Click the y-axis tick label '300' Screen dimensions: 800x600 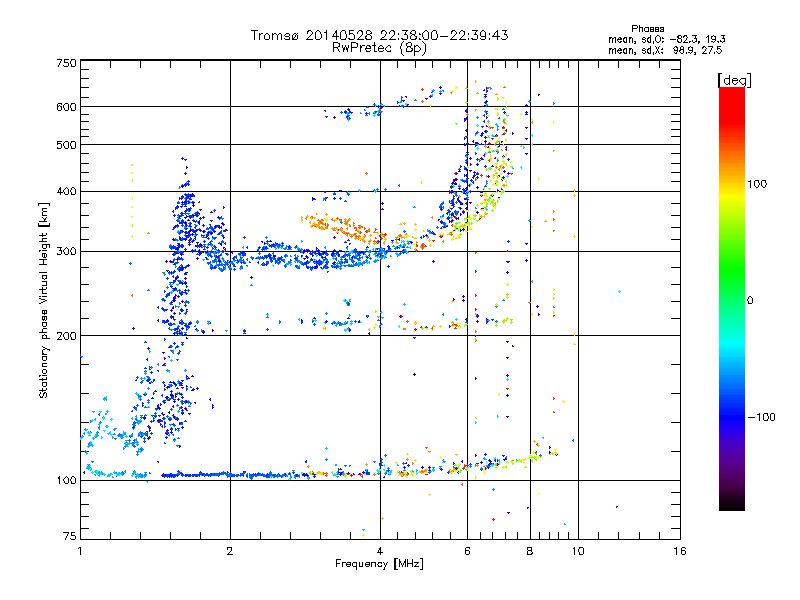click(x=67, y=252)
